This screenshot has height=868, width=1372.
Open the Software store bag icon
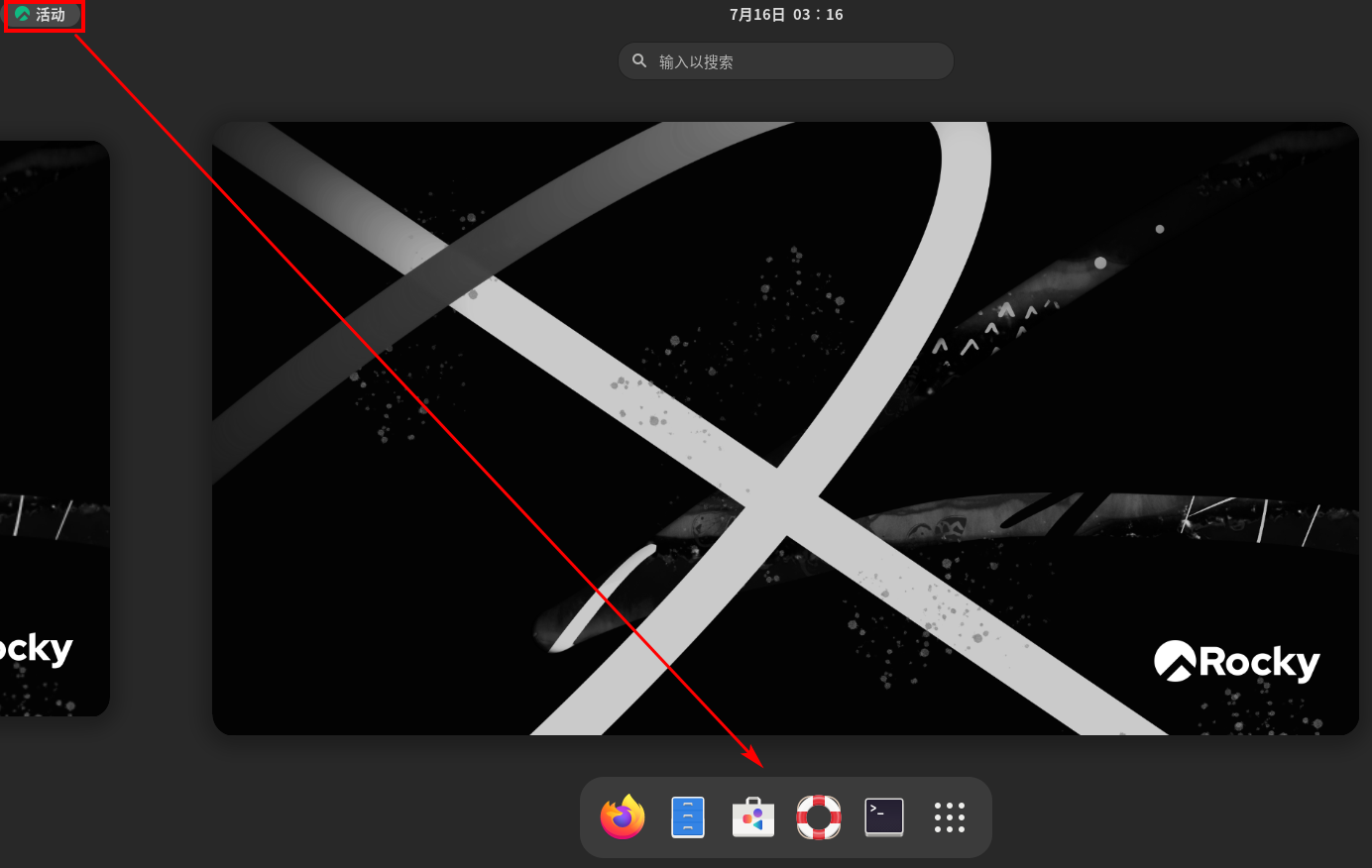point(753,817)
